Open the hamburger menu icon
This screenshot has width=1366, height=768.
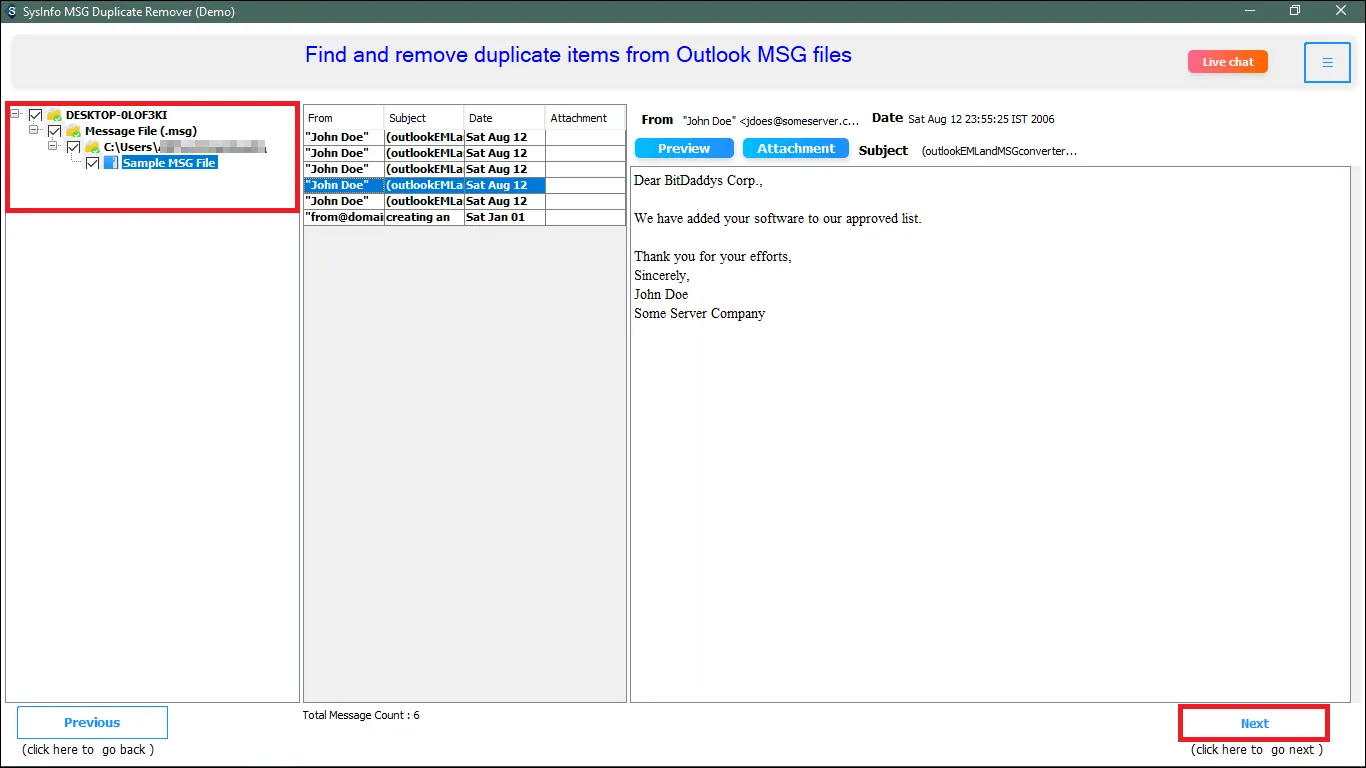1327,62
